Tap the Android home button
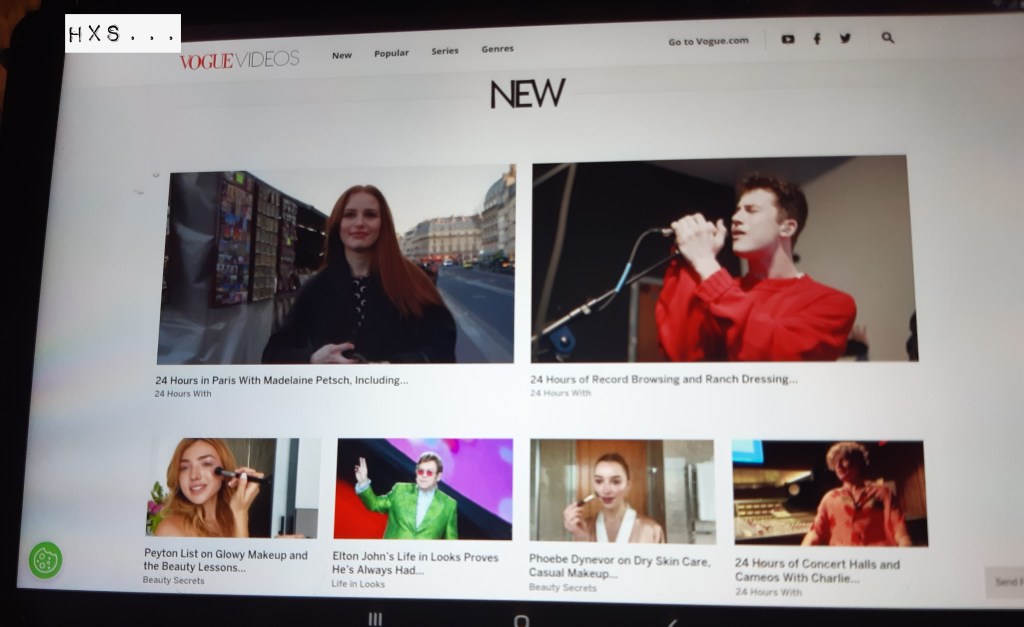The width and height of the screenshot is (1024, 627). (520, 619)
